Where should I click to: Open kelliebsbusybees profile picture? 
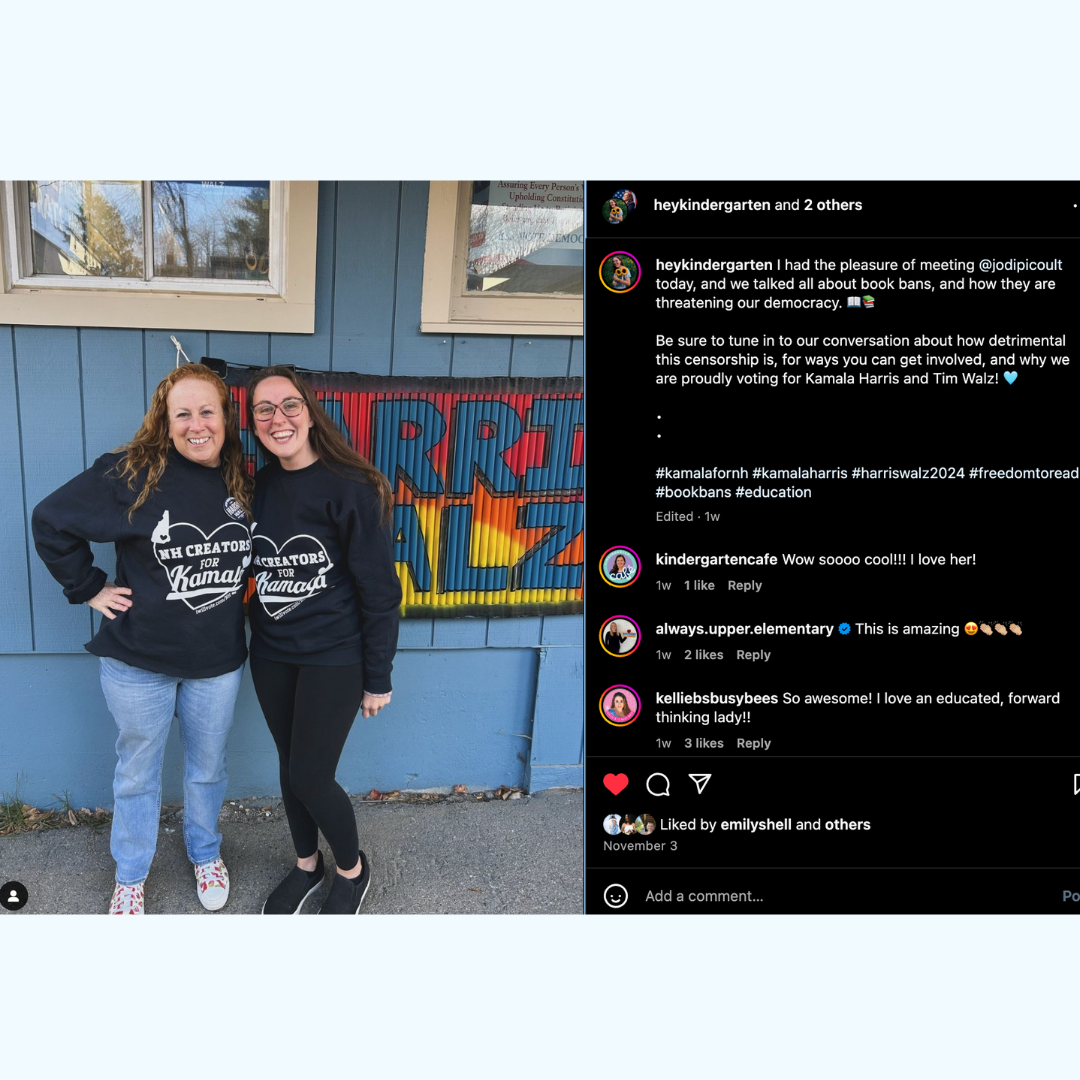[x=620, y=705]
